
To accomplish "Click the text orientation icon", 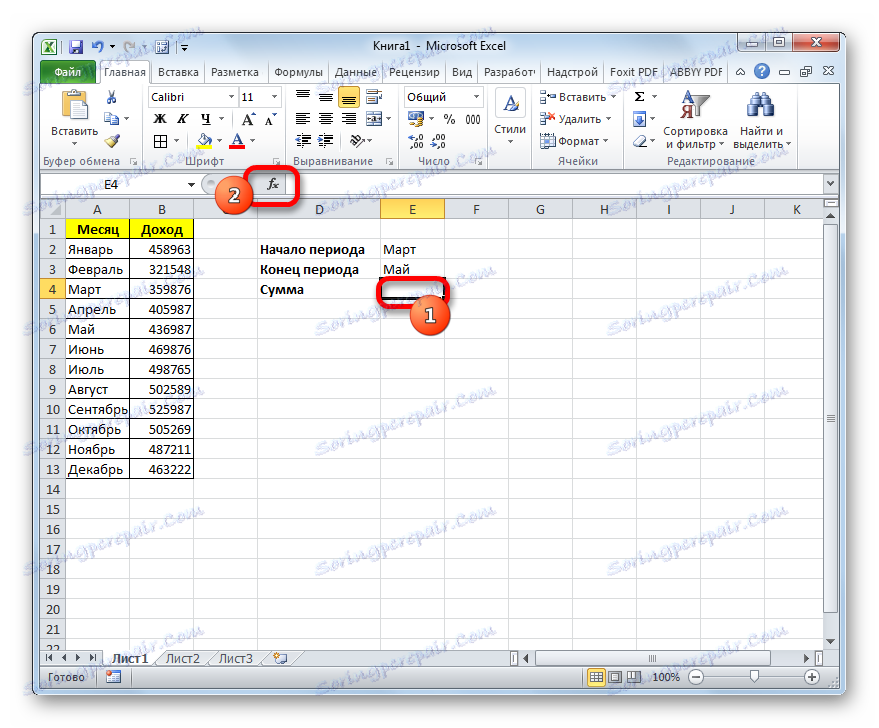I will pyautogui.click(x=357, y=141).
